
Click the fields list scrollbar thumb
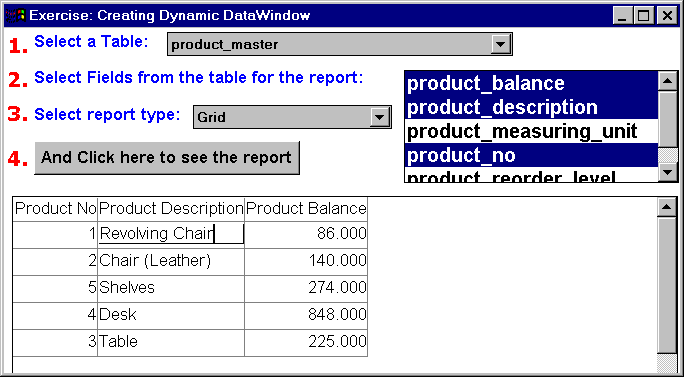(667, 119)
